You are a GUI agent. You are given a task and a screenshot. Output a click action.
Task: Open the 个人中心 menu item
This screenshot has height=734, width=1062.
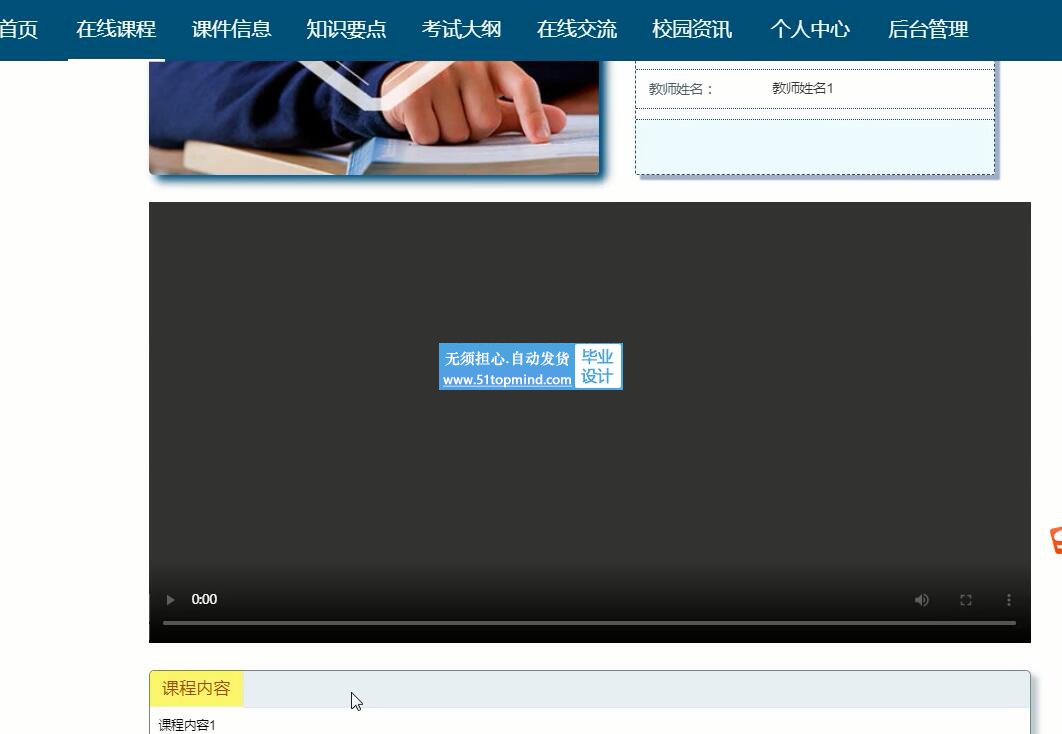click(x=809, y=29)
